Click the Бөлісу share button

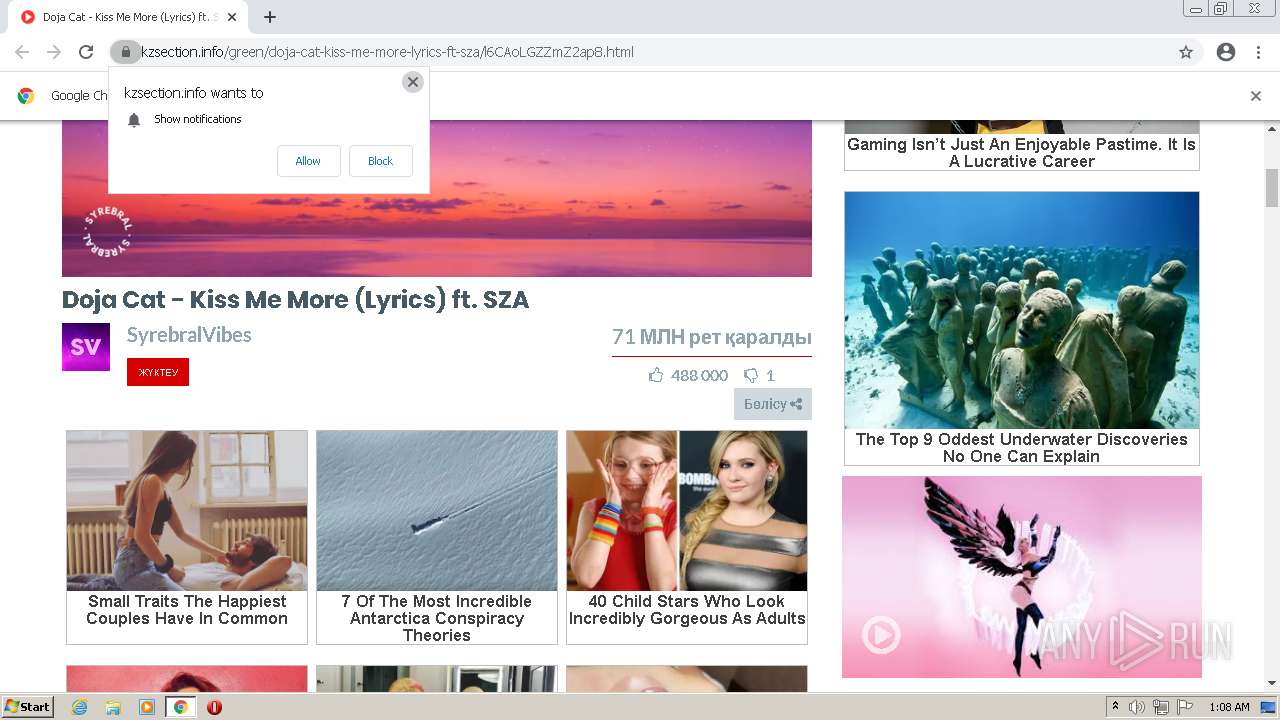[773, 404]
